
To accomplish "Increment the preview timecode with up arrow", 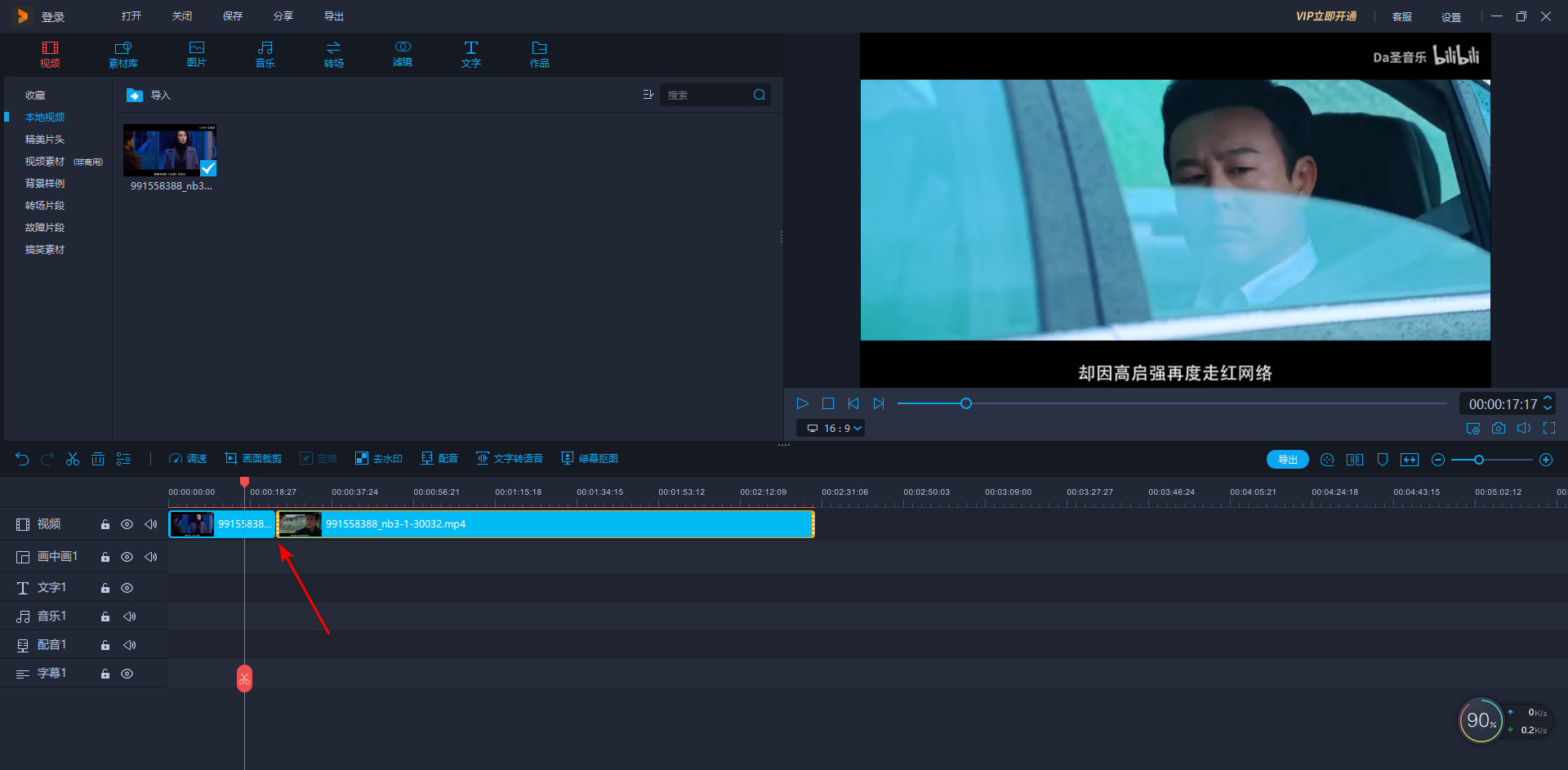I will coord(1548,398).
